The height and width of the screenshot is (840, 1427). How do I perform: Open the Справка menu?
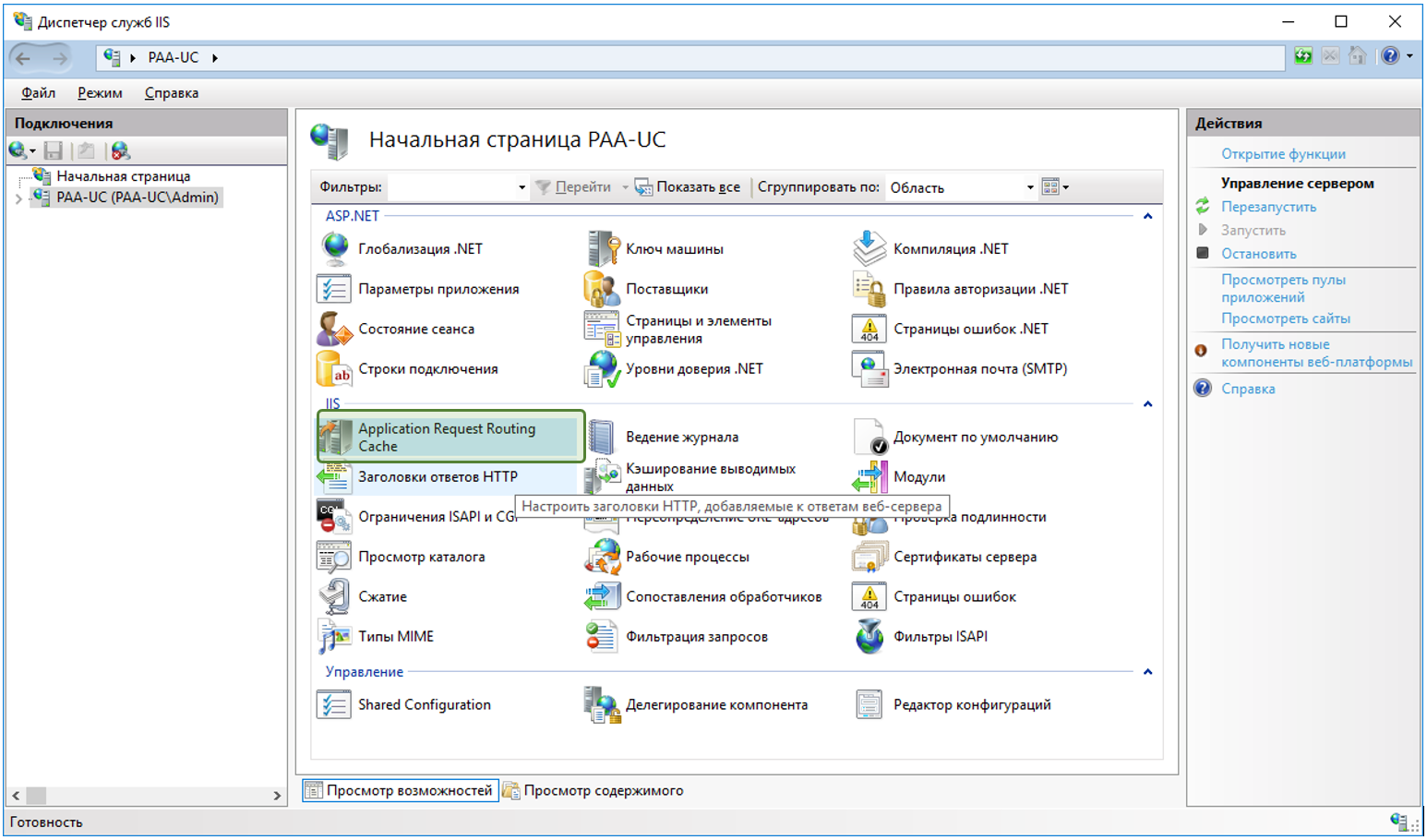pyautogui.click(x=172, y=93)
